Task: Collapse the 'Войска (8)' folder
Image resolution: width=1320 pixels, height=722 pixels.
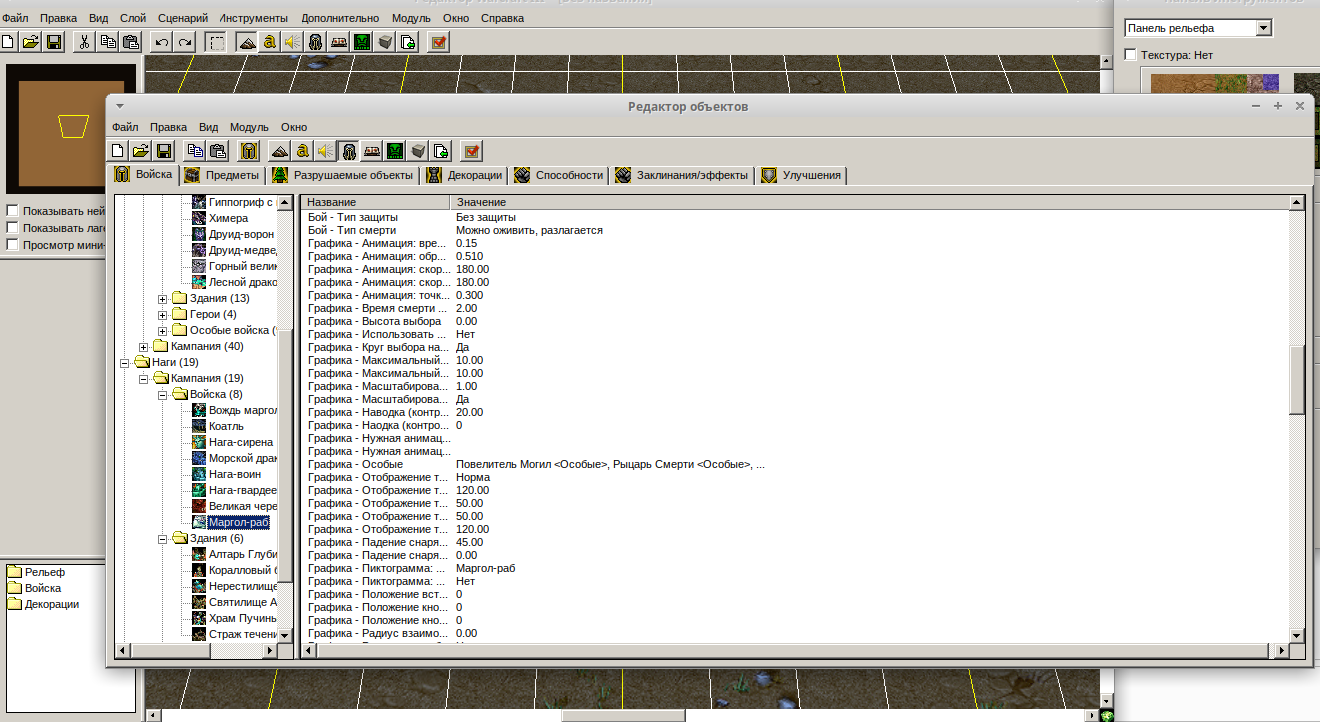Action: pyautogui.click(x=164, y=395)
